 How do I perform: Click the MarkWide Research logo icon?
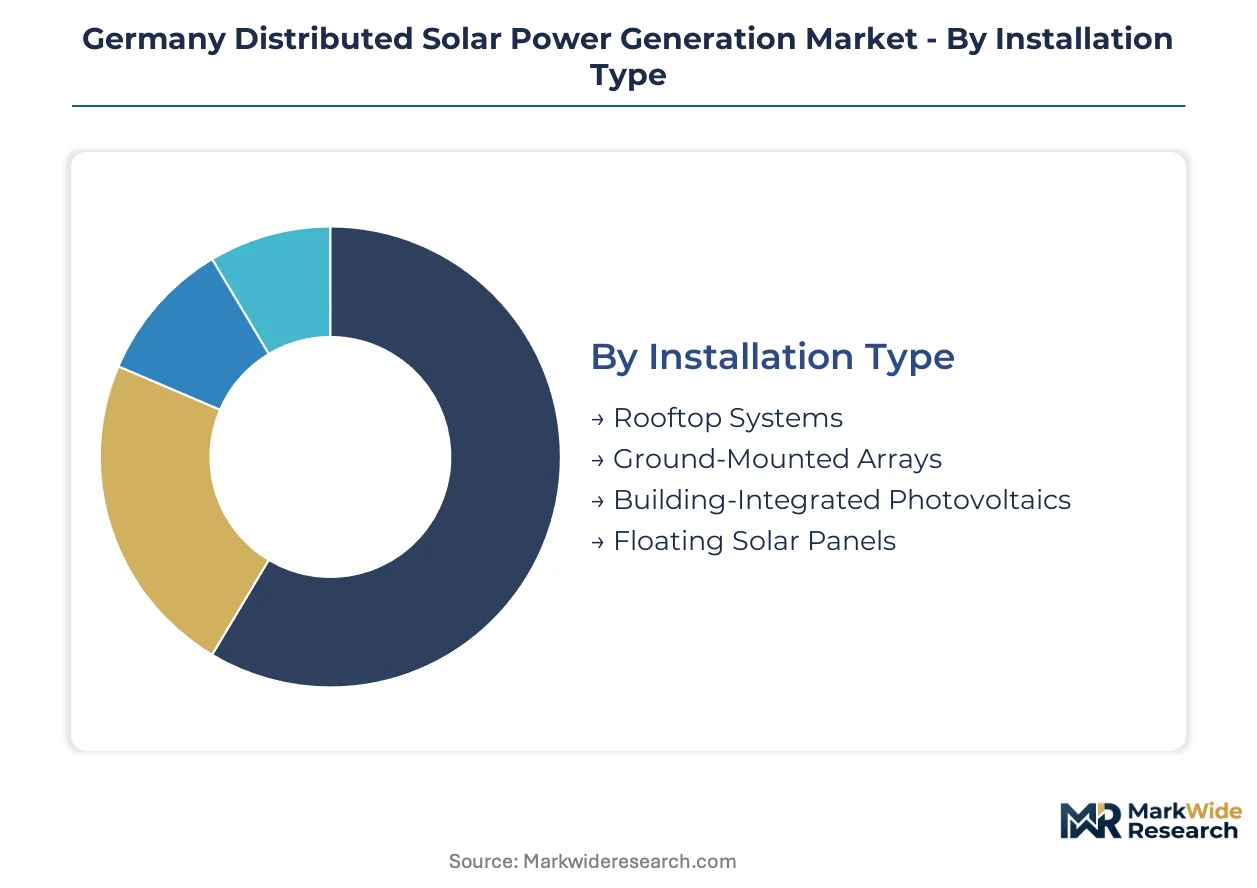click(x=1090, y=820)
